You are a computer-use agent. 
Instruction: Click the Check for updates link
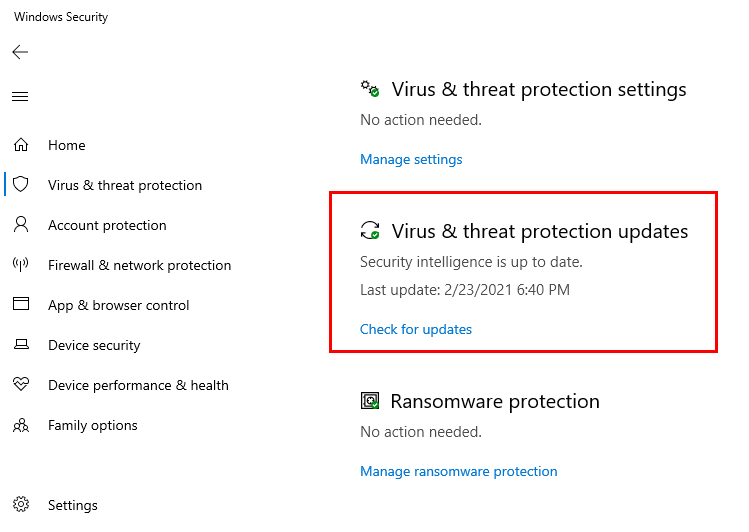(x=416, y=329)
